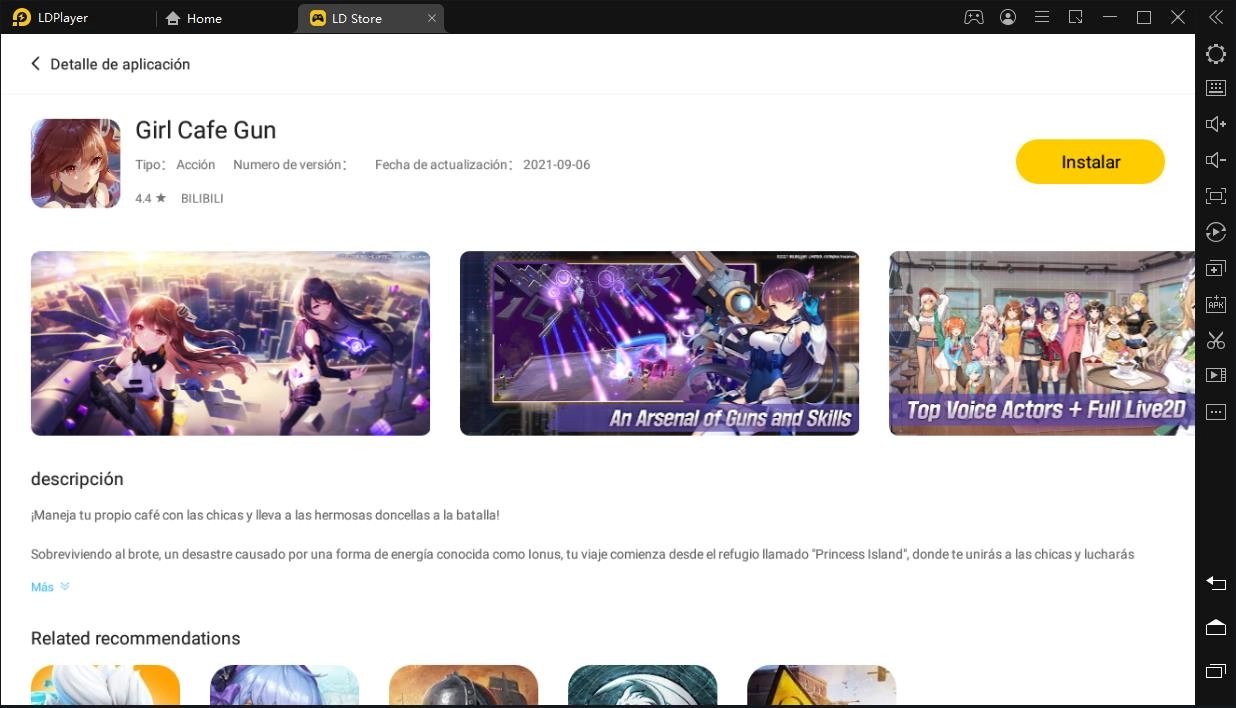Open the fifth related recommendation app
Viewport: 1236px width, 708px height.
(x=821, y=686)
